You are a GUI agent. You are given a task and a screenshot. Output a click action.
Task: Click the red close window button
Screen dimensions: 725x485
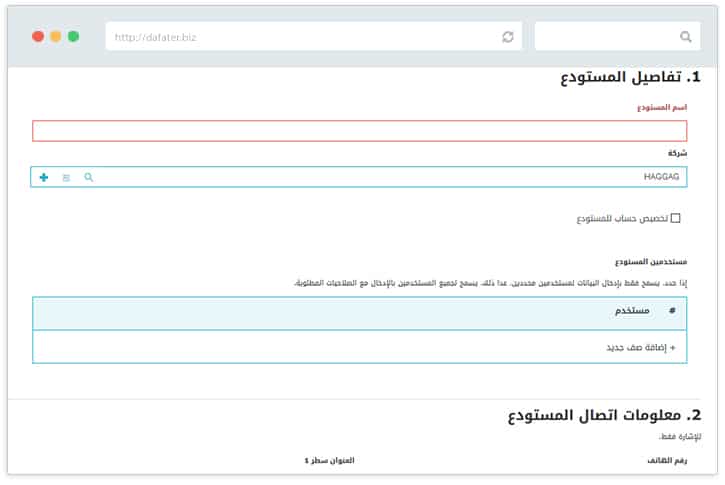[38, 36]
